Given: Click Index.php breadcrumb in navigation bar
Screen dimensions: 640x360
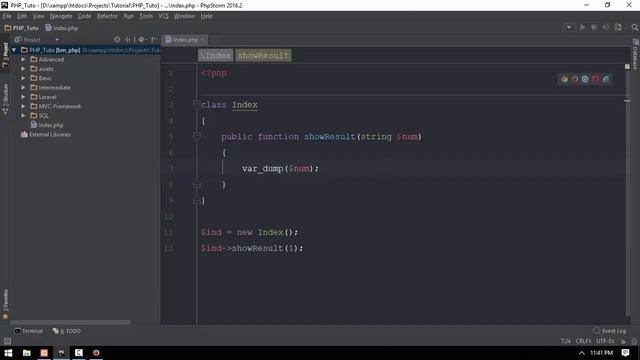Looking at the screenshot, I should pyautogui.click(x=62, y=28).
